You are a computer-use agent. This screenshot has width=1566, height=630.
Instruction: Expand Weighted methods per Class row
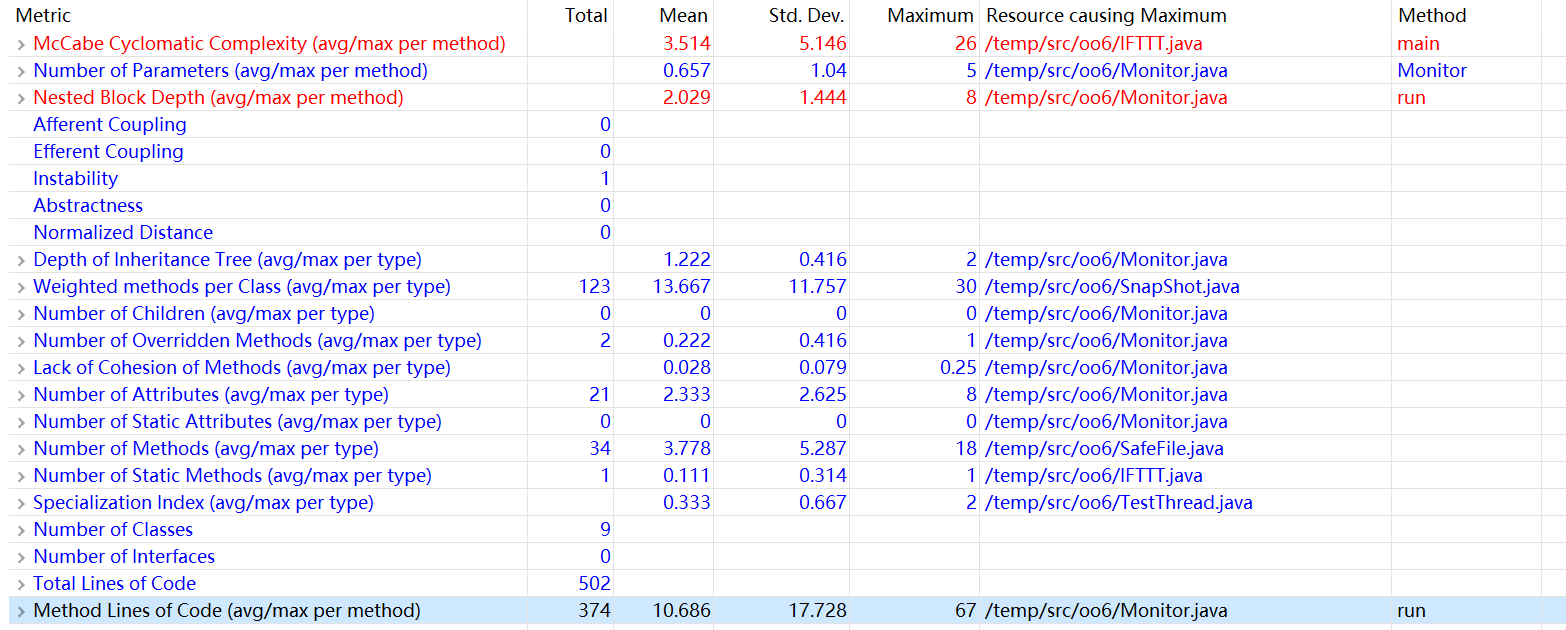(20, 287)
